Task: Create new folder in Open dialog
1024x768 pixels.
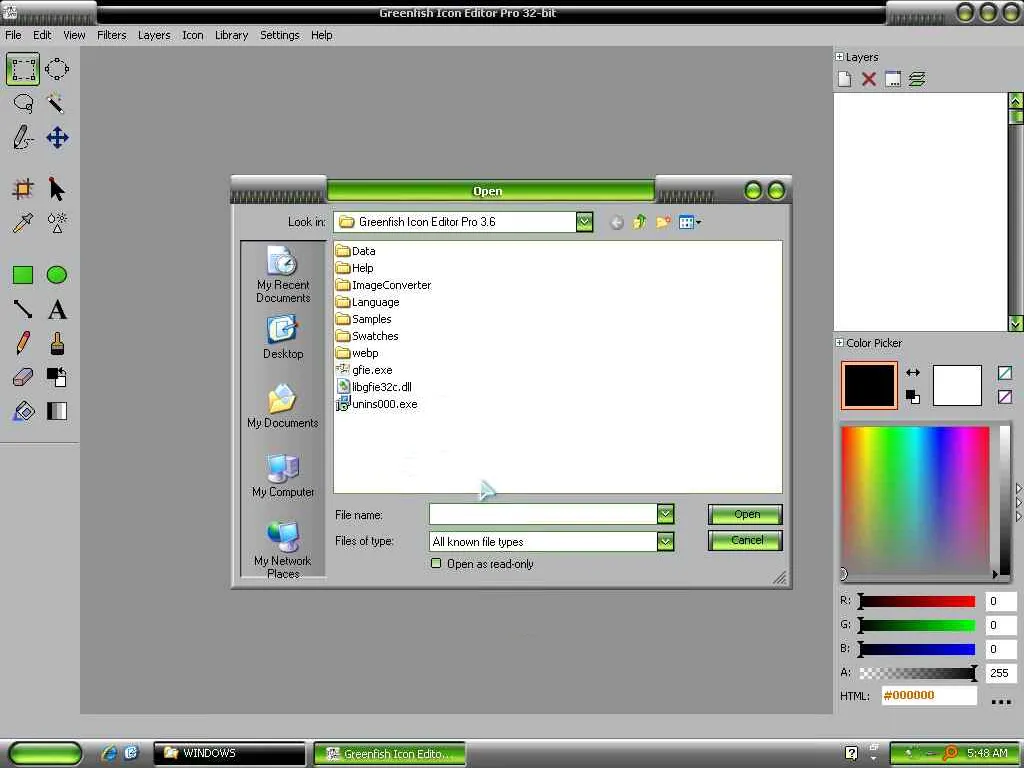Action: click(663, 223)
